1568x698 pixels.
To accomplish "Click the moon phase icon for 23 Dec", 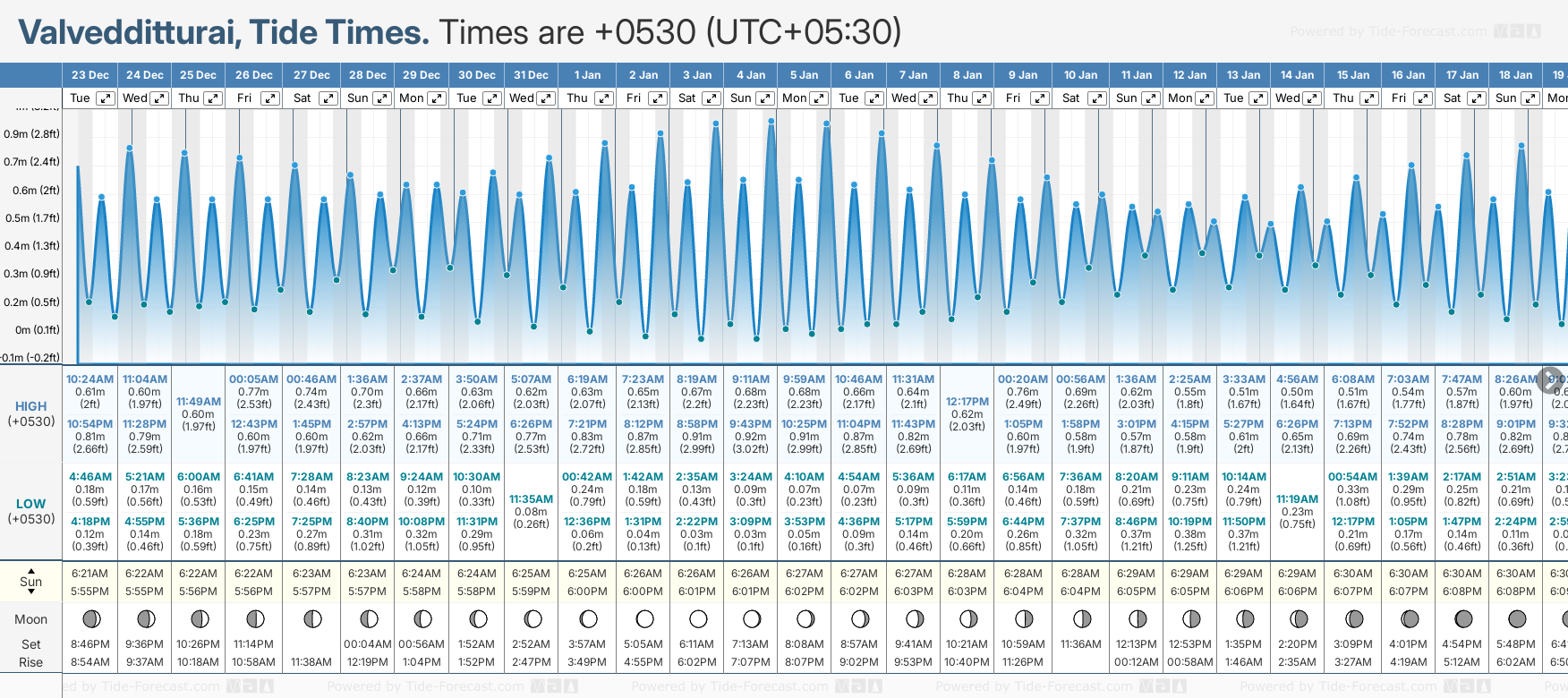I will click(x=90, y=618).
